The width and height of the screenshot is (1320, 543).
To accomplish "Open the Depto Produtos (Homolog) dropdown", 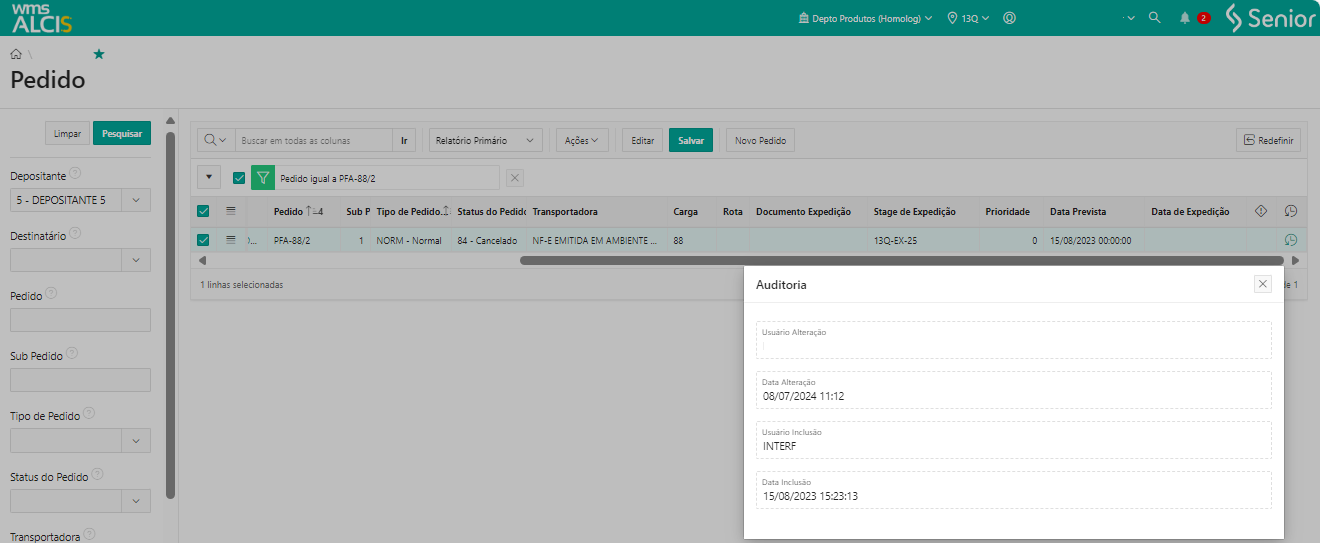I will coord(866,18).
